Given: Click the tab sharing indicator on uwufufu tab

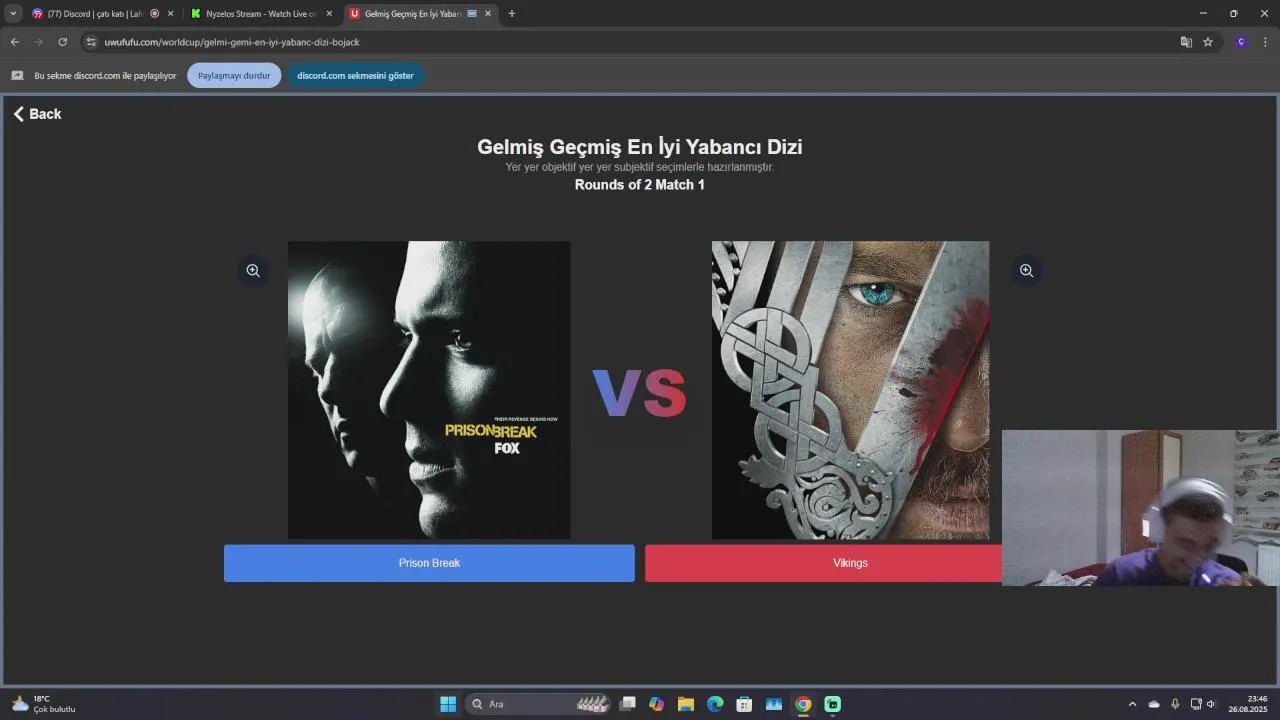Looking at the screenshot, I should point(472,14).
